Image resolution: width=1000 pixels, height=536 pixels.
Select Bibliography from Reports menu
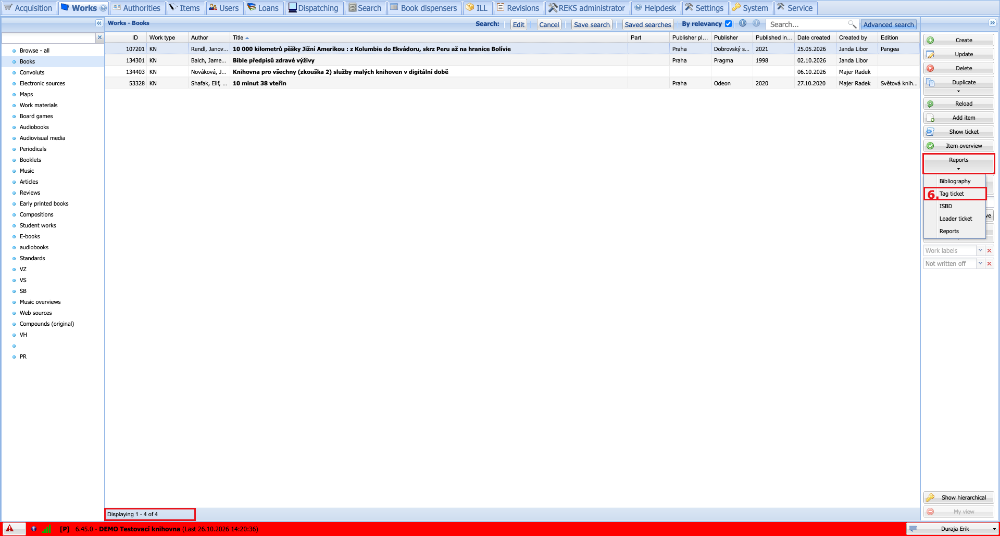[954, 181]
